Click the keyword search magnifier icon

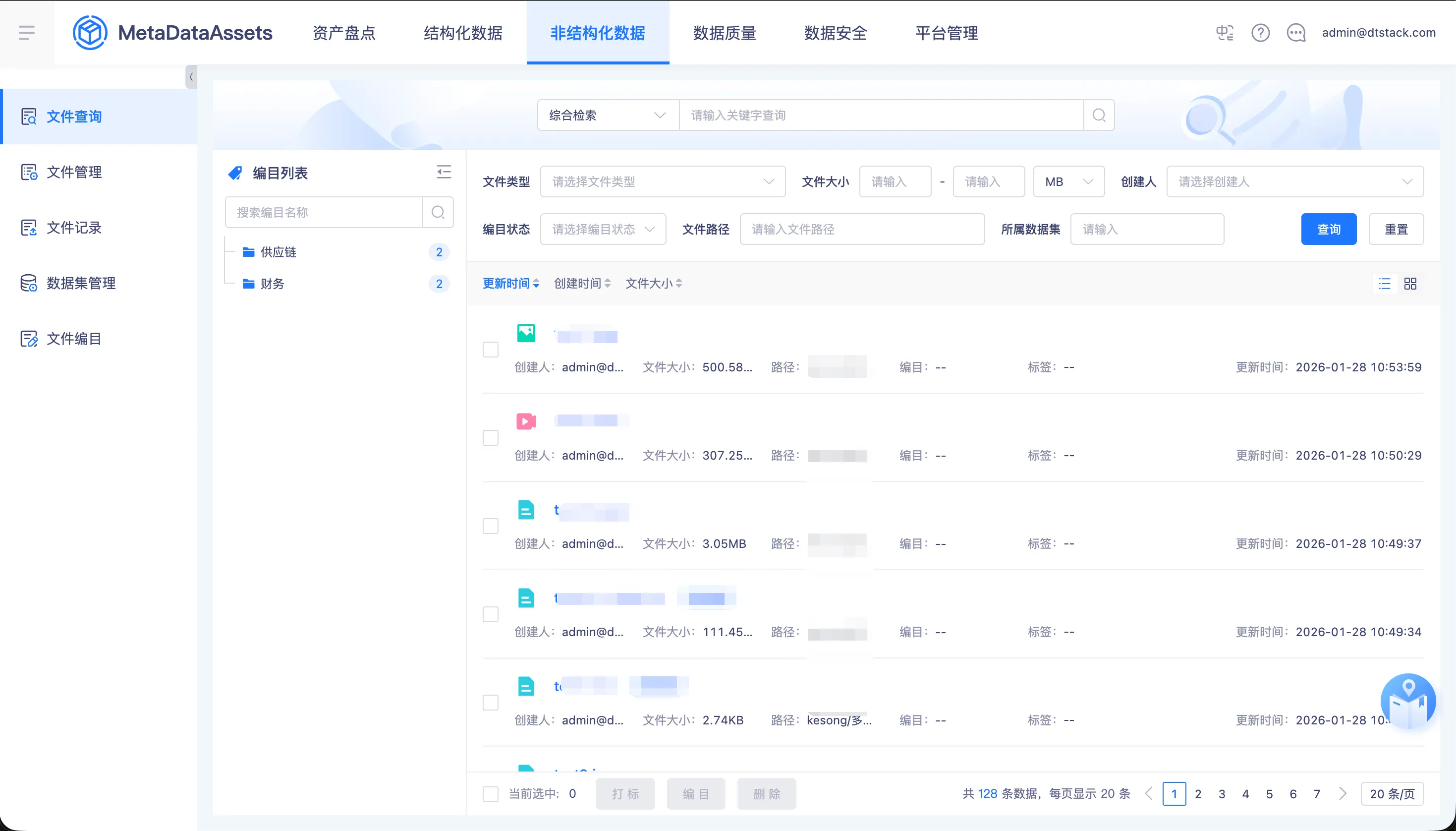click(x=1099, y=116)
